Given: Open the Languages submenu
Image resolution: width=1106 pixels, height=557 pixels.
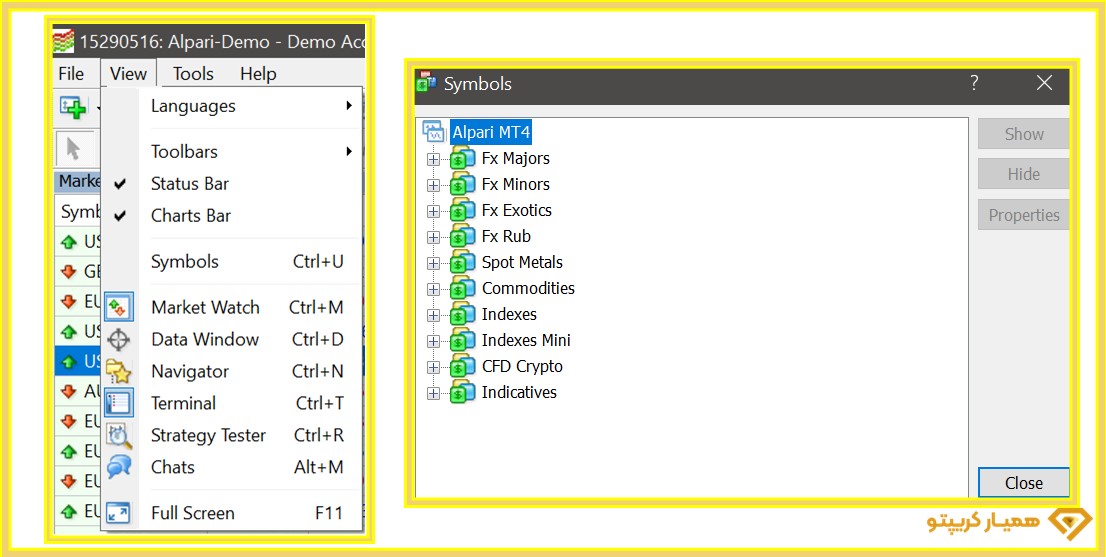Looking at the screenshot, I should pos(231,106).
